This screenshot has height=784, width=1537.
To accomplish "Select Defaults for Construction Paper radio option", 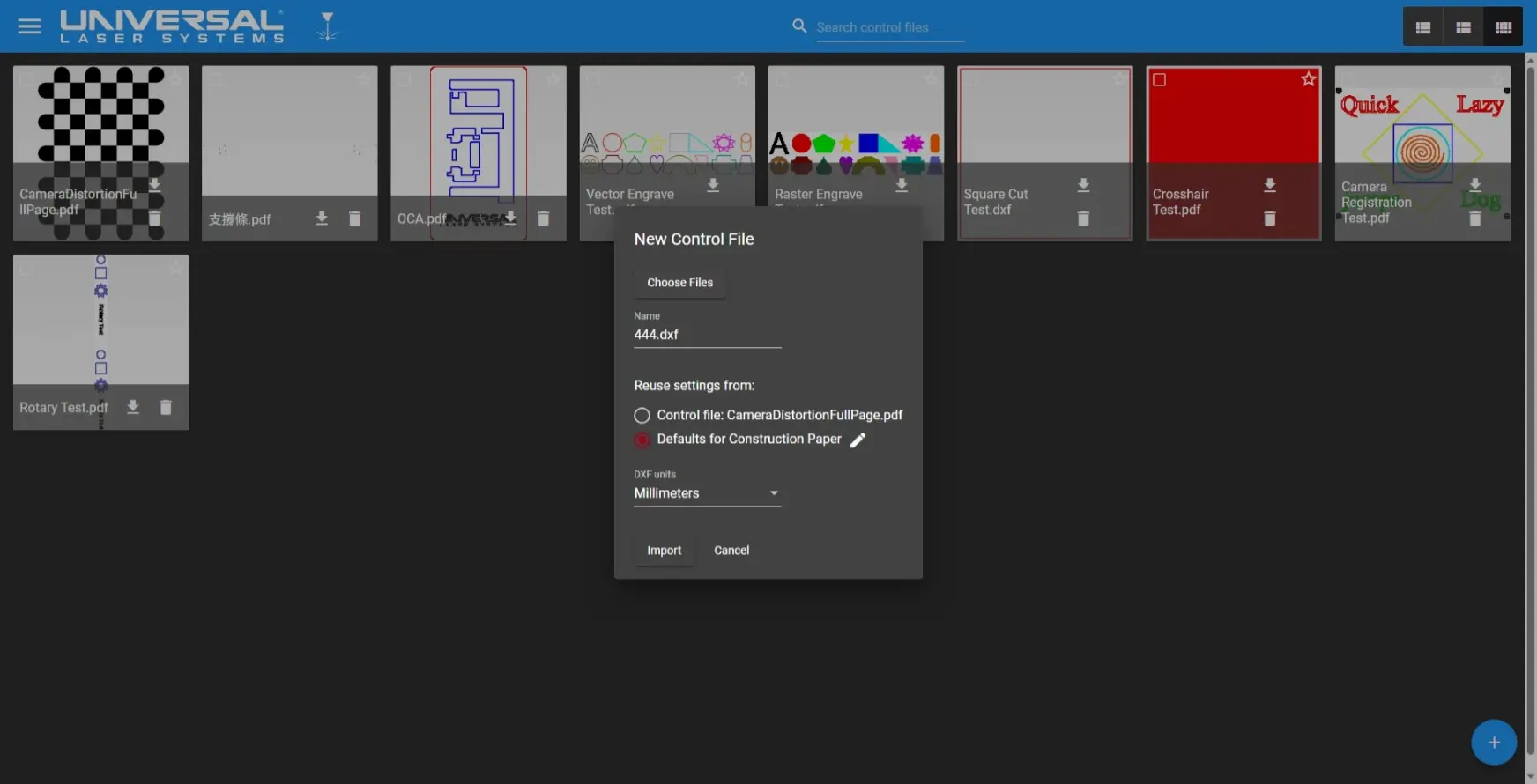I will 642,440.
